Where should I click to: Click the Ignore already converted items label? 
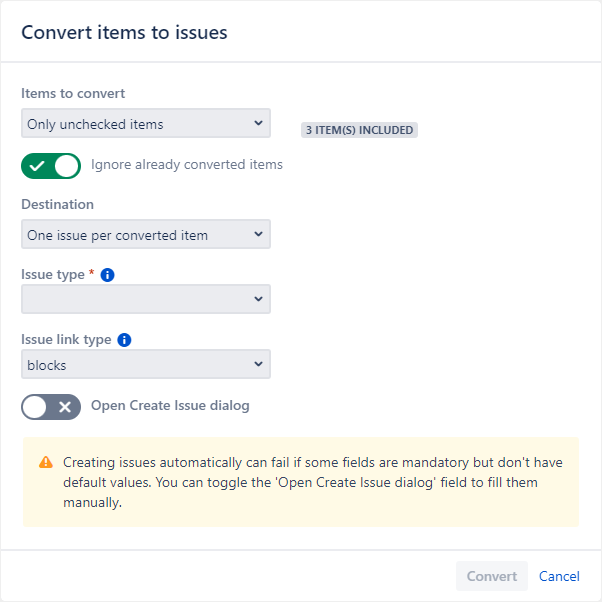tap(187, 165)
